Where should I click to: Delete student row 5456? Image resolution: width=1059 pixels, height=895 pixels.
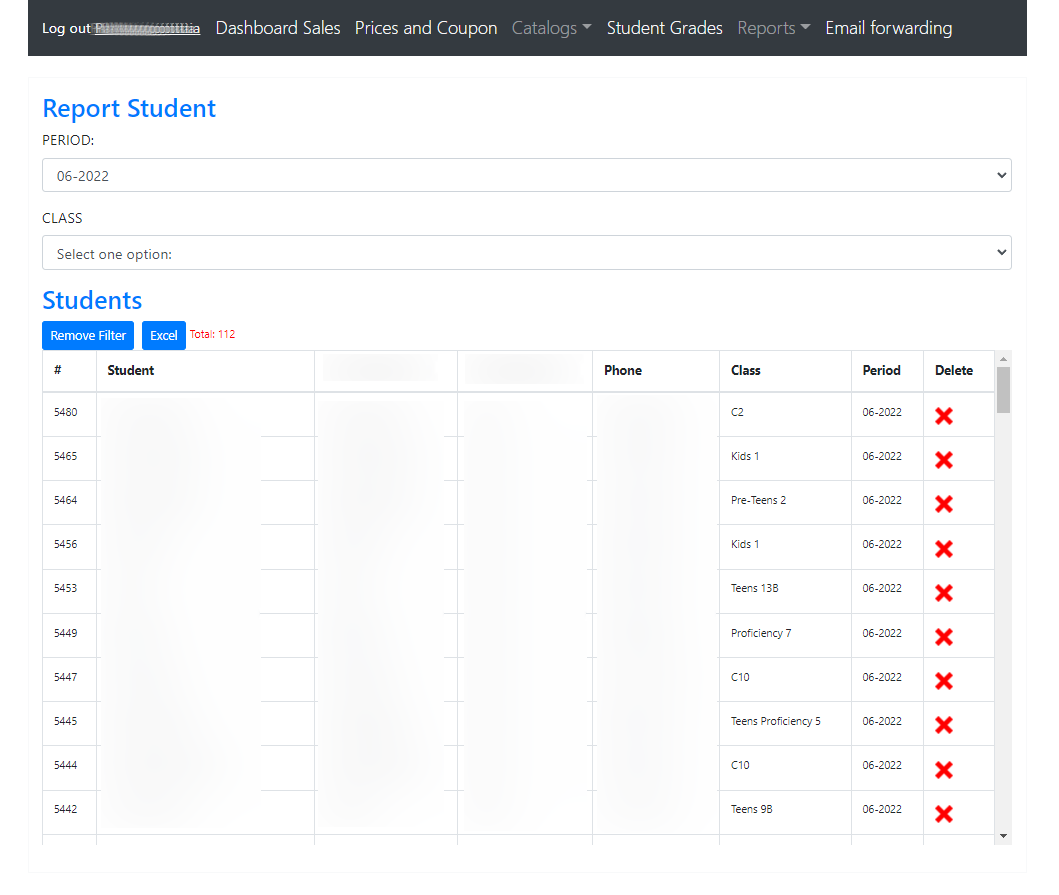(944, 548)
